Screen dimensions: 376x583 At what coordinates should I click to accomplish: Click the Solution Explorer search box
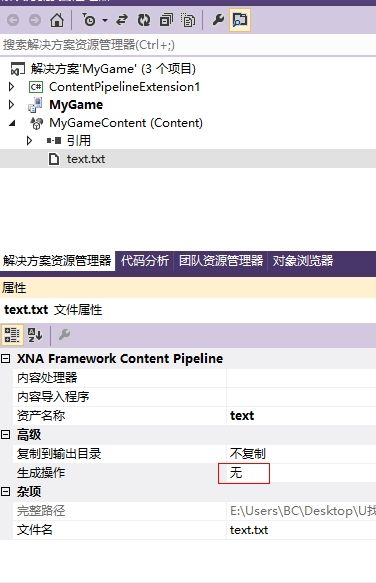pyautogui.click(x=188, y=45)
